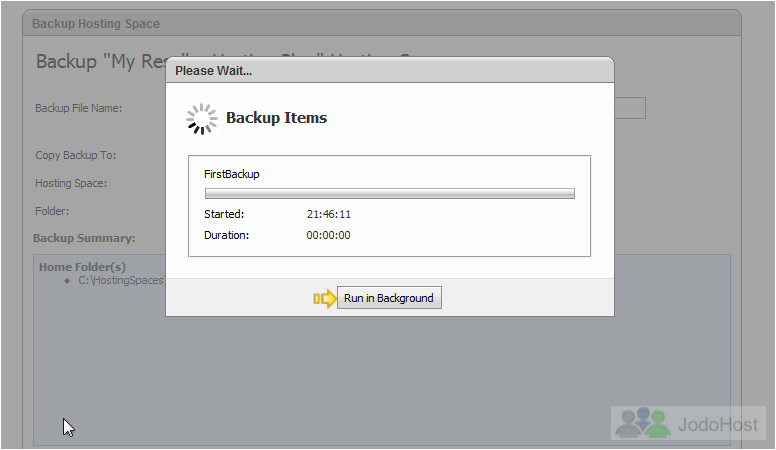Click the yellow arrow pointer icon
This screenshot has width=776, height=450.
tap(325, 299)
